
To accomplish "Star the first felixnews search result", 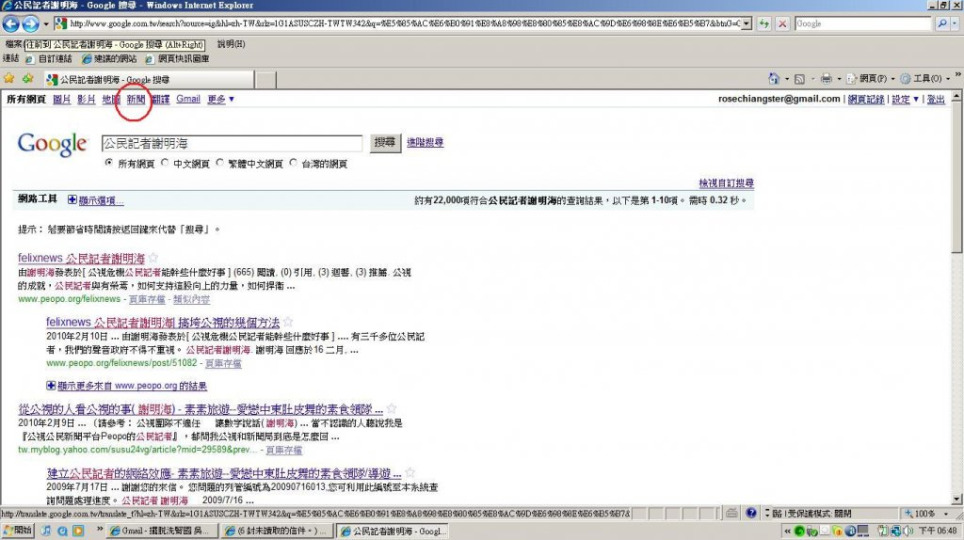I will (x=153, y=259).
